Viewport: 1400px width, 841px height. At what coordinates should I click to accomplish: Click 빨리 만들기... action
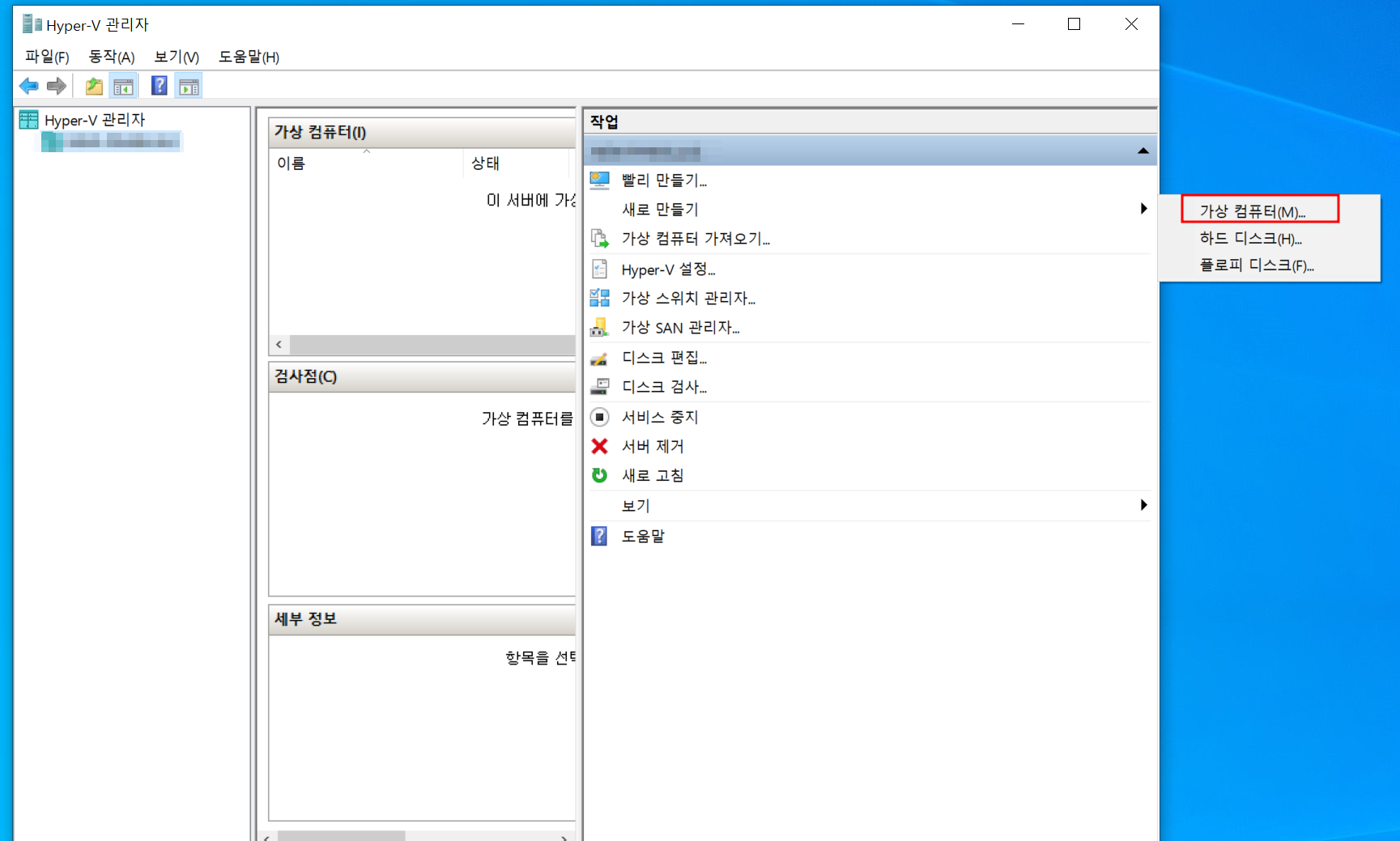[664, 180]
